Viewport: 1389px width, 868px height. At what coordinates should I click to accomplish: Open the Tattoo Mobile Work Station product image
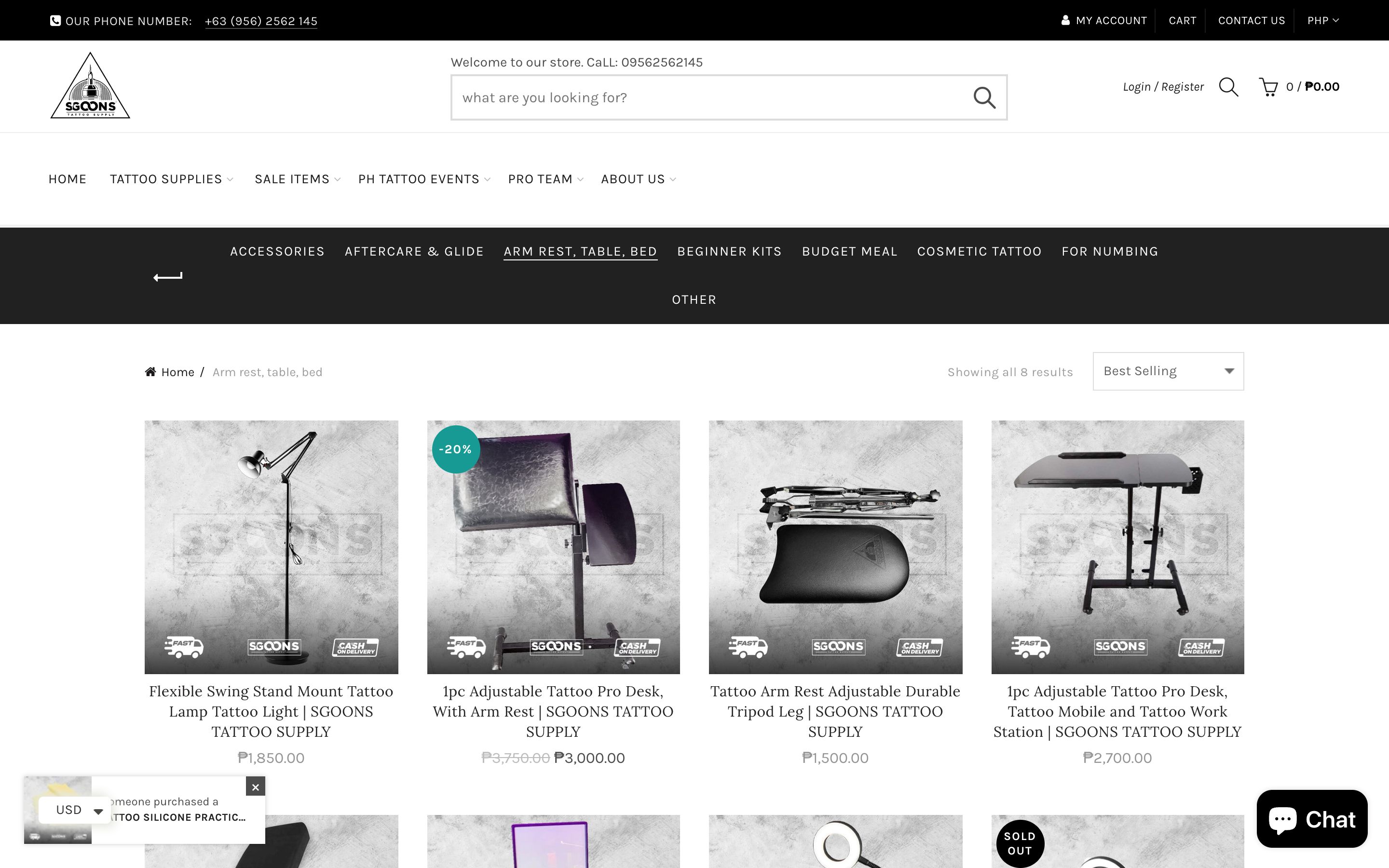tap(1117, 546)
